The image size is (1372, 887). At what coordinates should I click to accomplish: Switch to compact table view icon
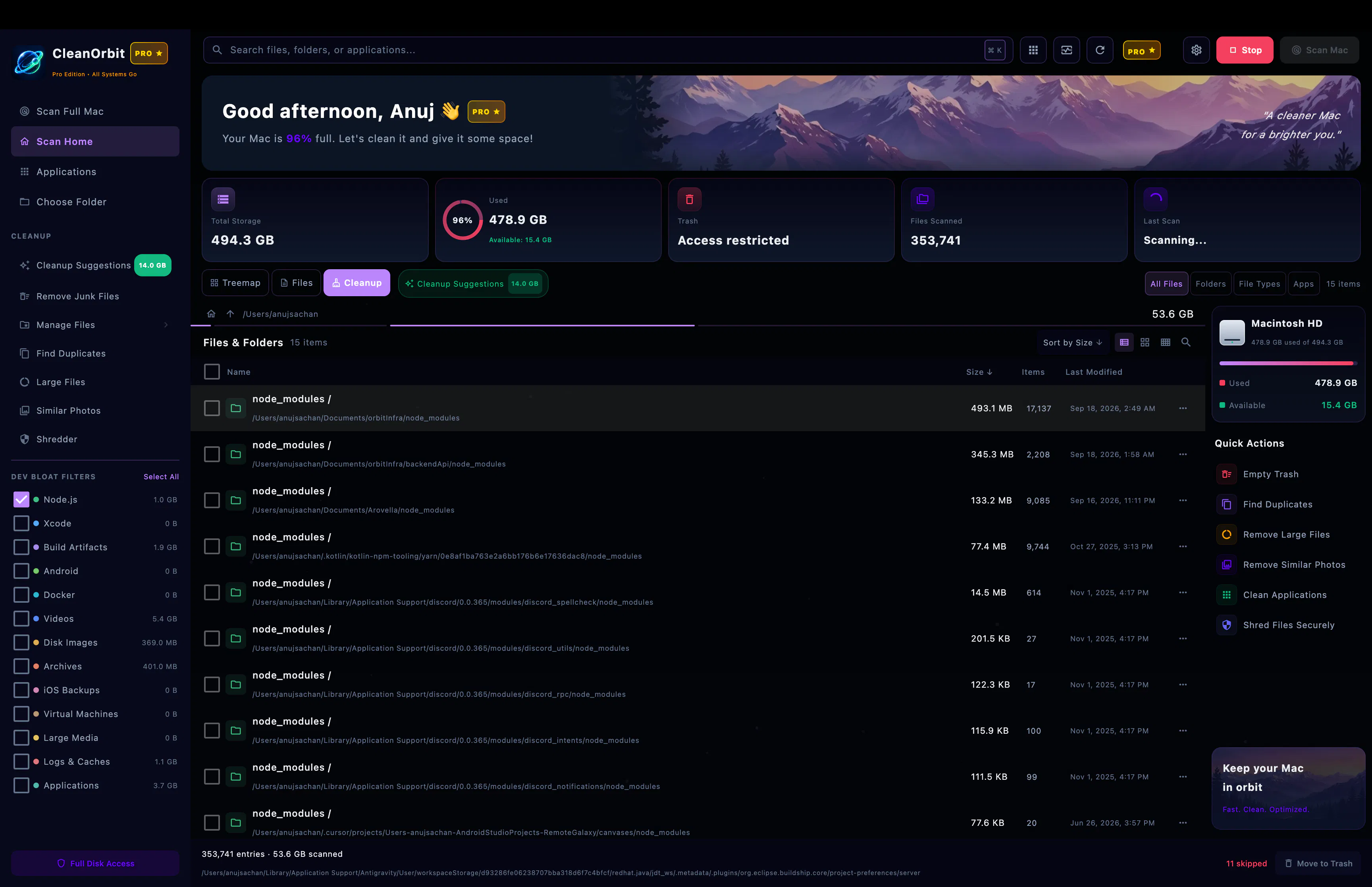[x=1165, y=342]
